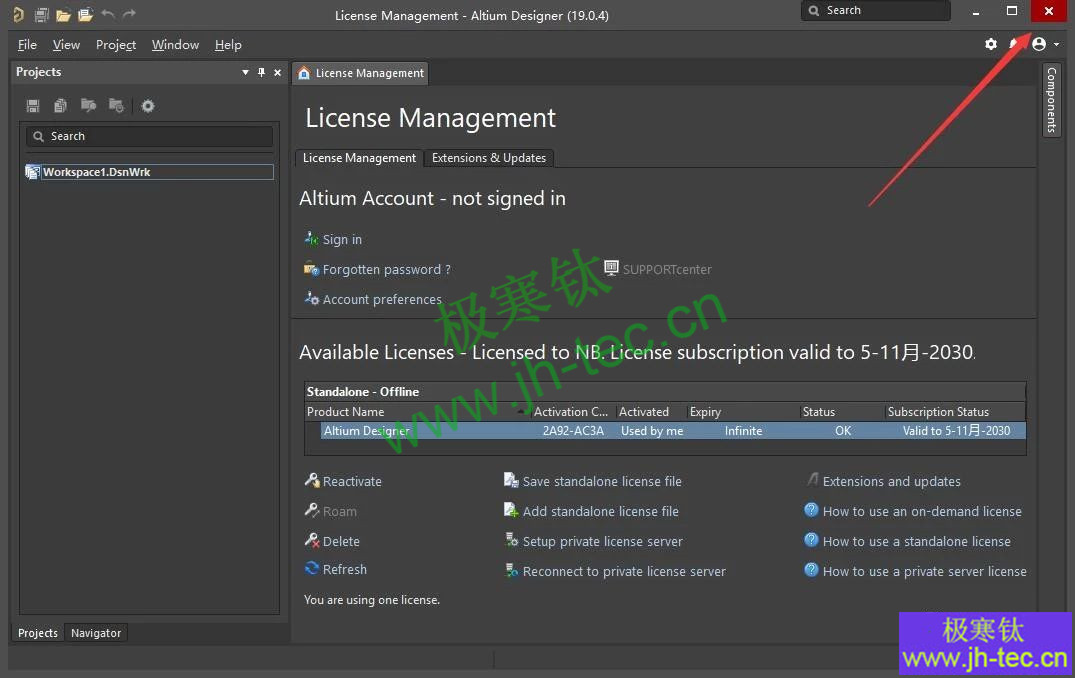Click the Altium Designer logo icon
Image resolution: width=1075 pixels, height=678 pixels.
pyautogui.click(x=19, y=14)
